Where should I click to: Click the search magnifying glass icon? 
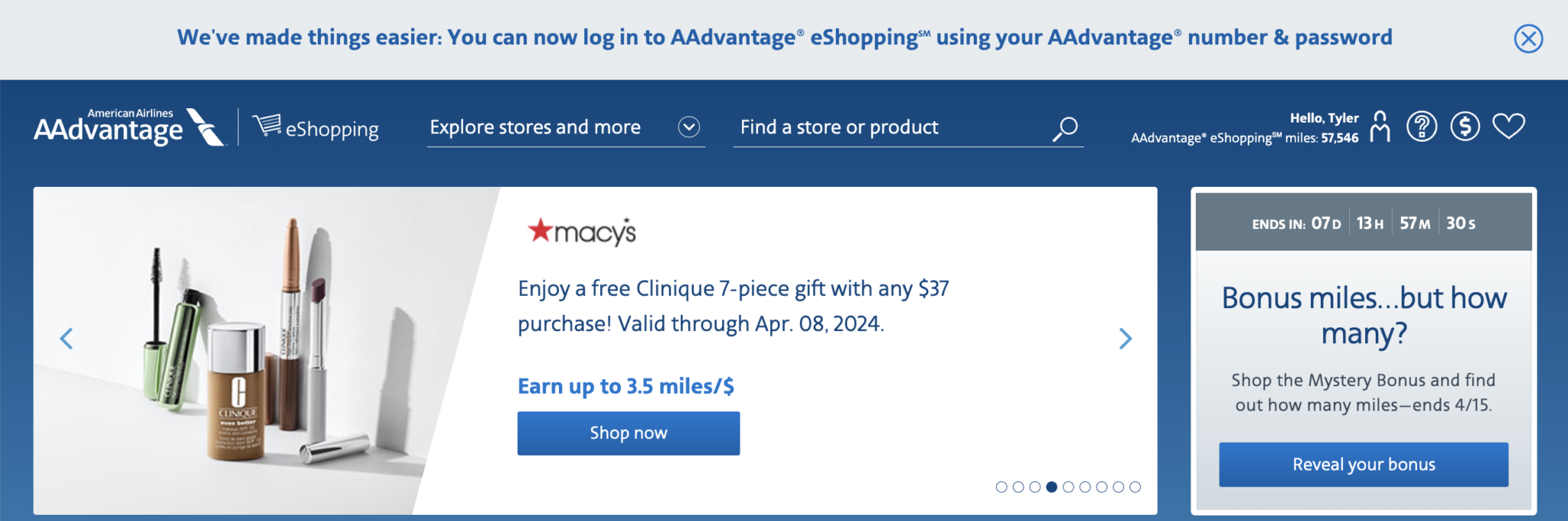pyautogui.click(x=1065, y=128)
